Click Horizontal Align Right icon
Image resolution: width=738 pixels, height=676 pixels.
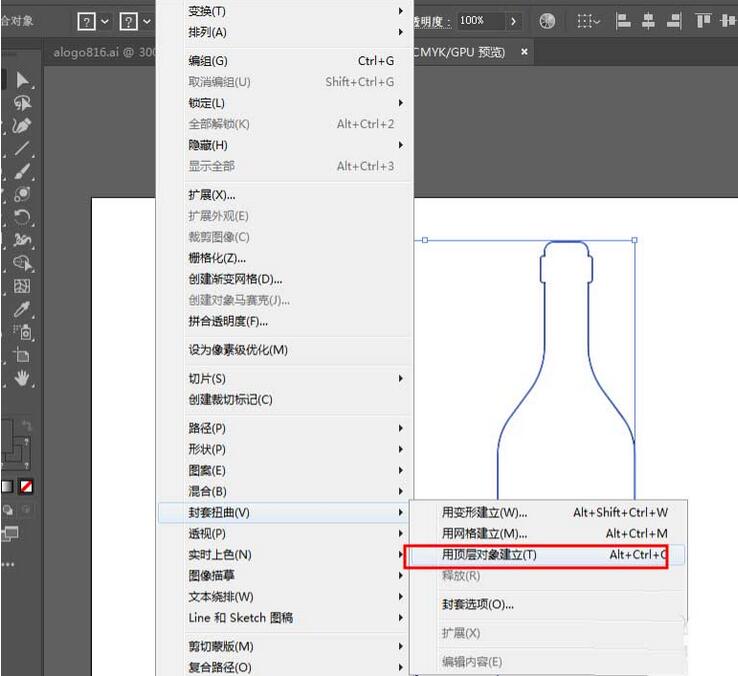tap(674, 21)
